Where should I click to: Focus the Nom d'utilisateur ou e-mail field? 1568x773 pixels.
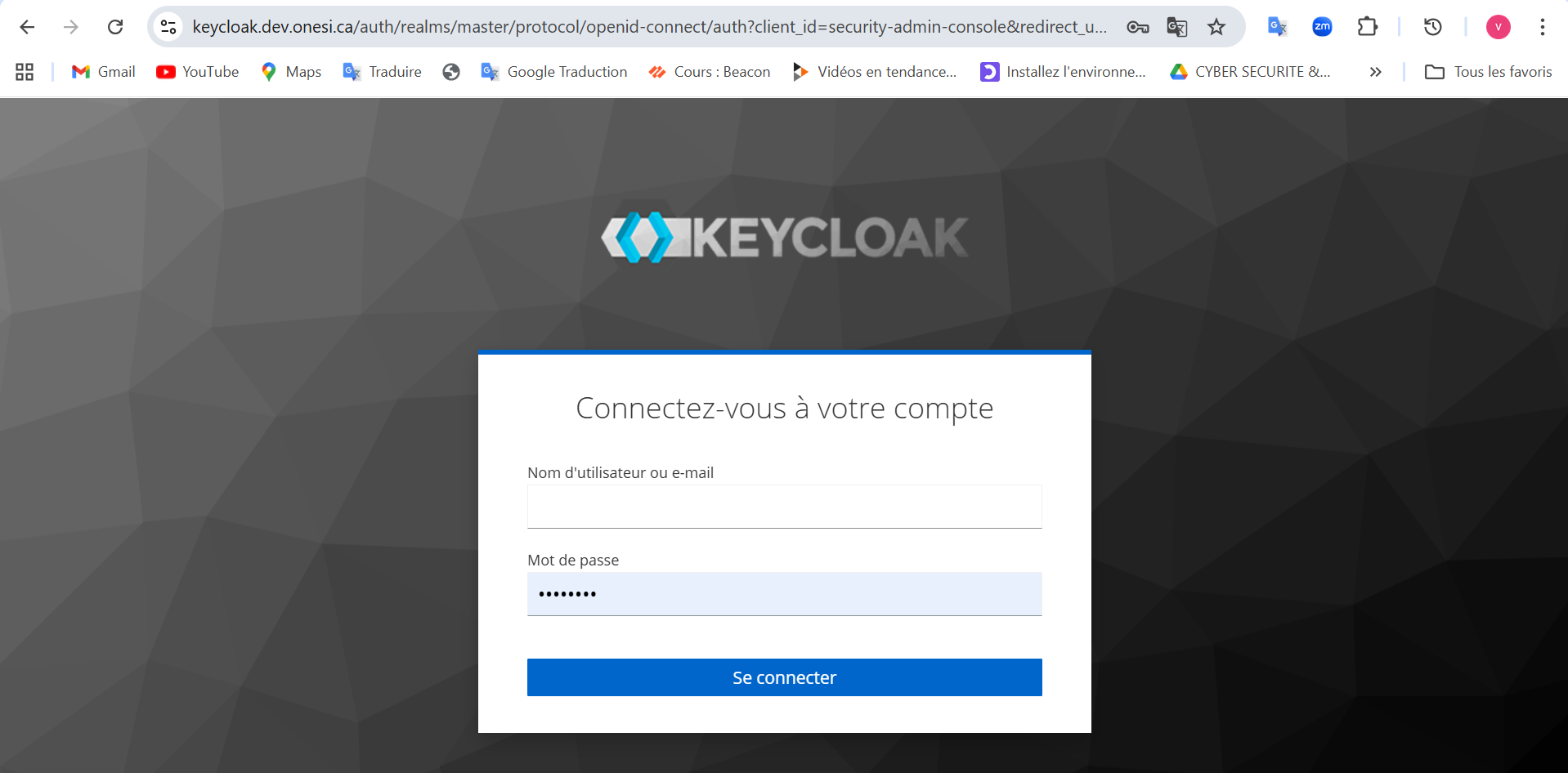pyautogui.click(x=784, y=507)
